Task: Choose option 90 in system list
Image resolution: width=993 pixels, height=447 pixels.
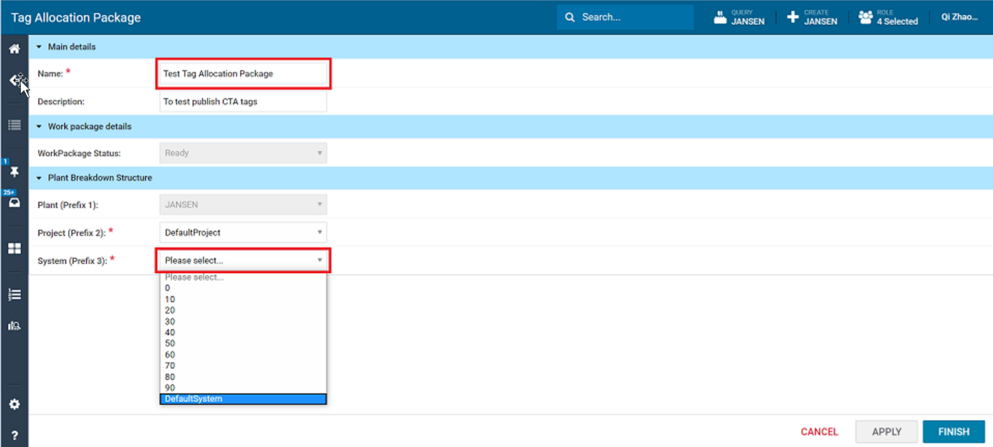Action: pyautogui.click(x=243, y=387)
